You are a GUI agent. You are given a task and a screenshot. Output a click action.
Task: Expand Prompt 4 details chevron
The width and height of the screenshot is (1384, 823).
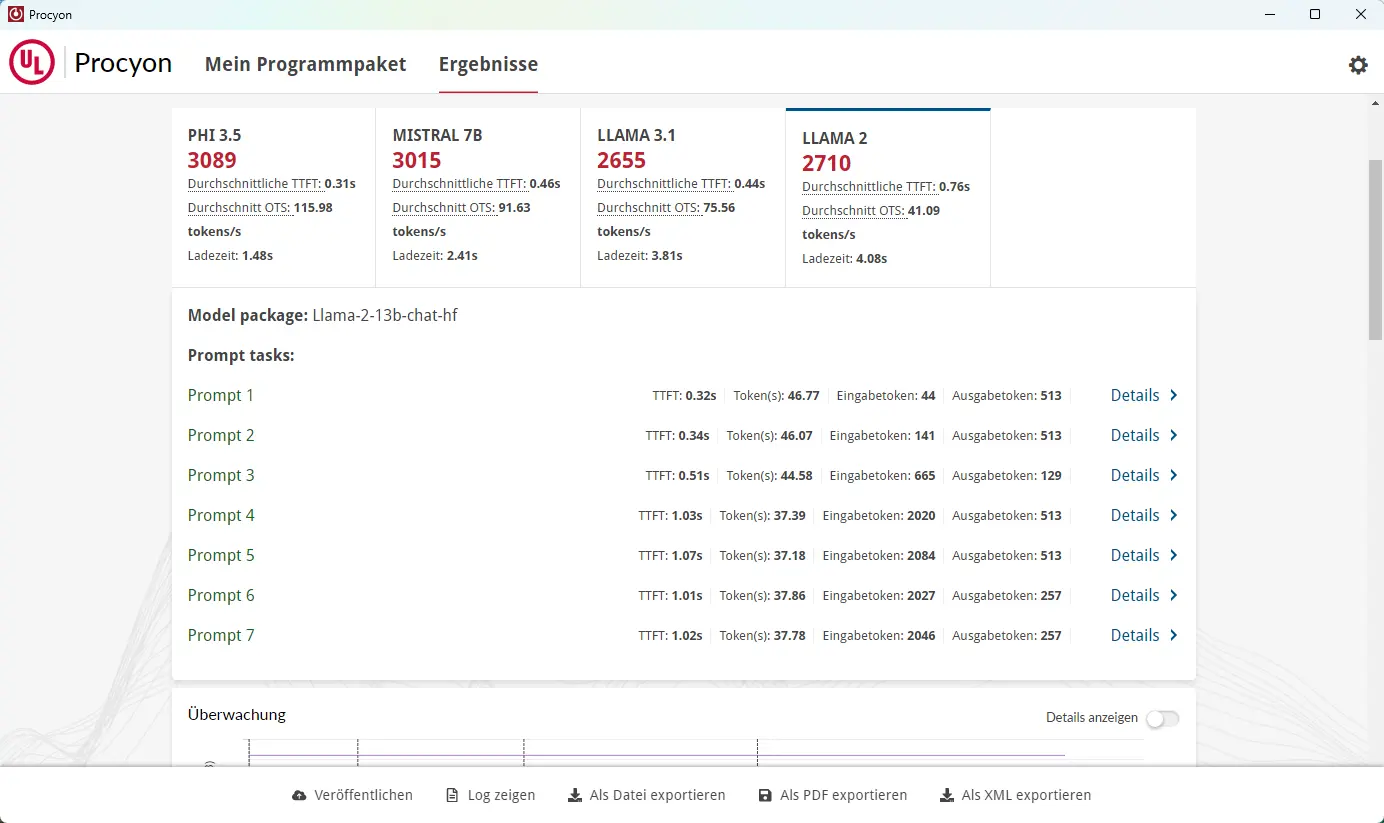1174,516
